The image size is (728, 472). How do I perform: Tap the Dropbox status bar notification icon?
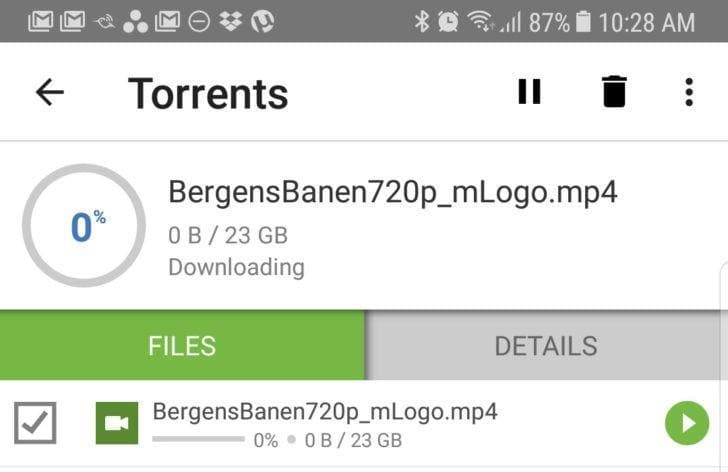231,21
